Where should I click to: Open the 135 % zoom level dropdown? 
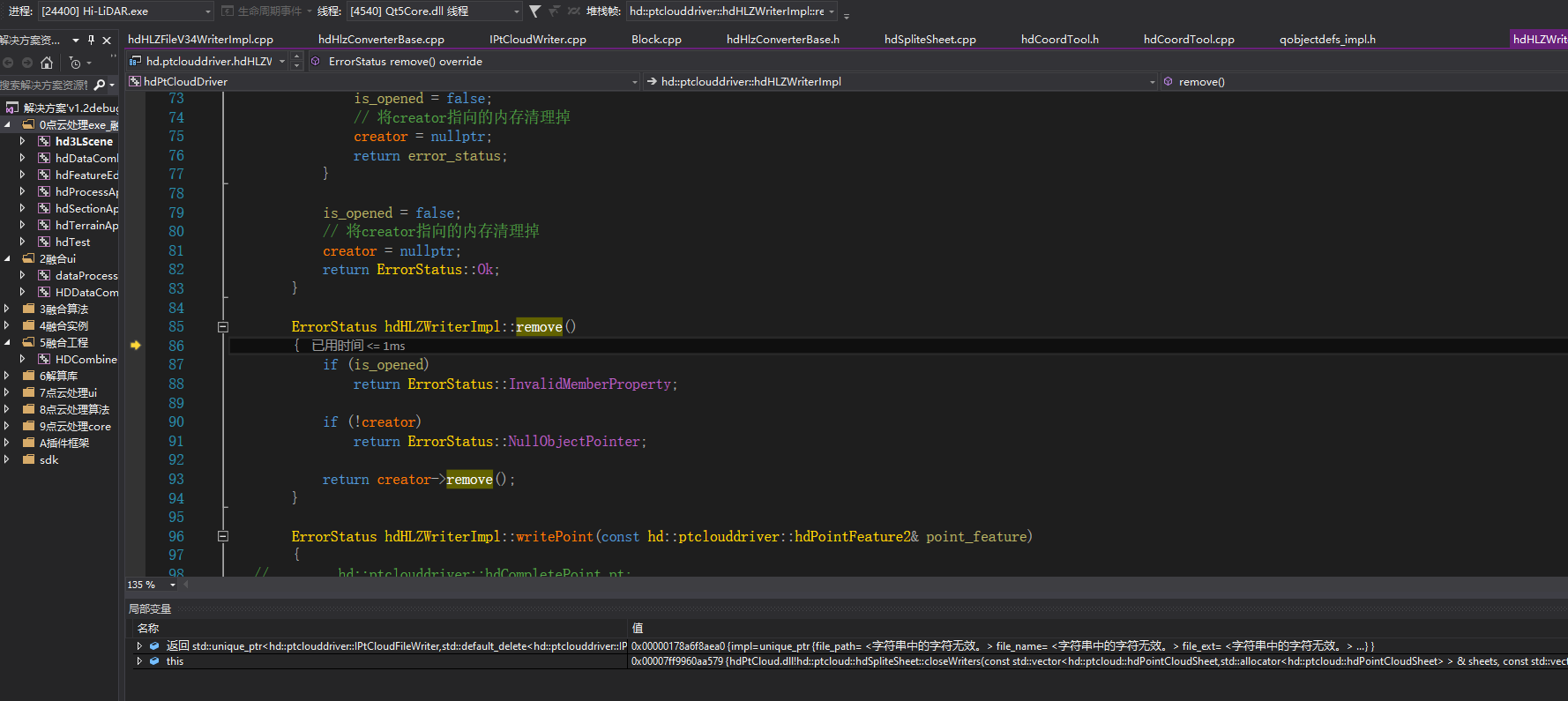click(x=172, y=585)
